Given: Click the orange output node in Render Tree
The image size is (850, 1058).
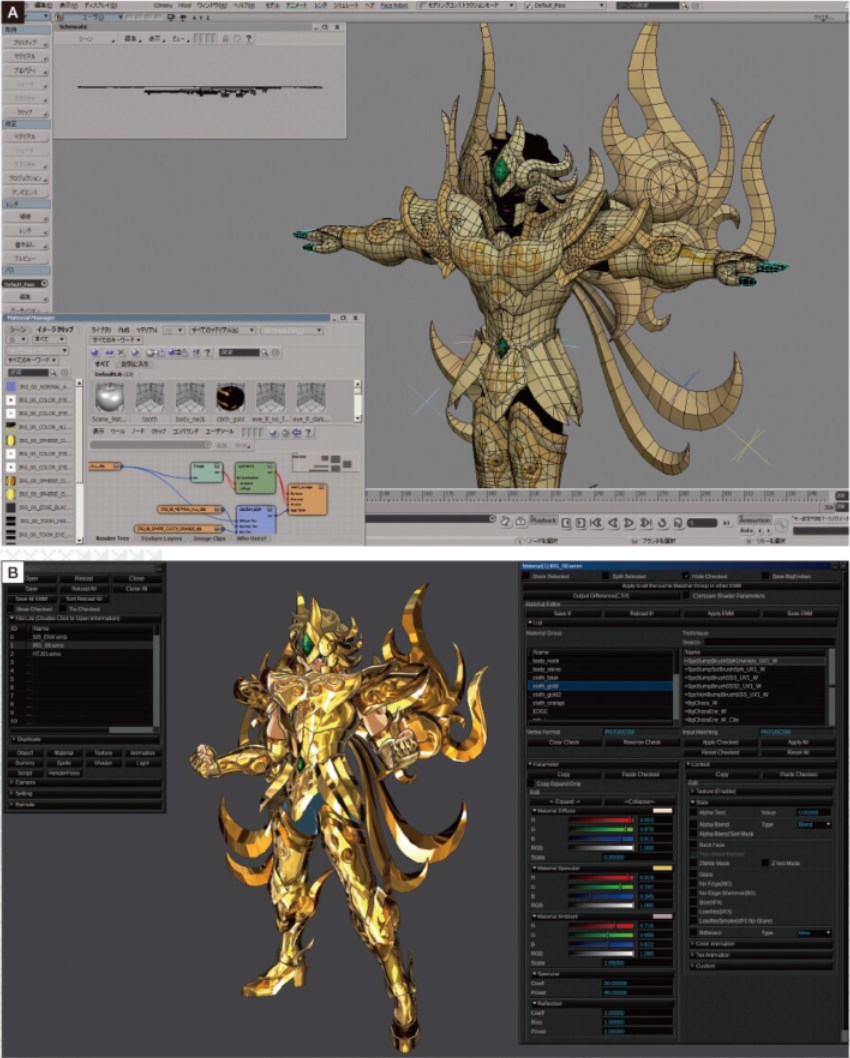Looking at the screenshot, I should point(308,499).
